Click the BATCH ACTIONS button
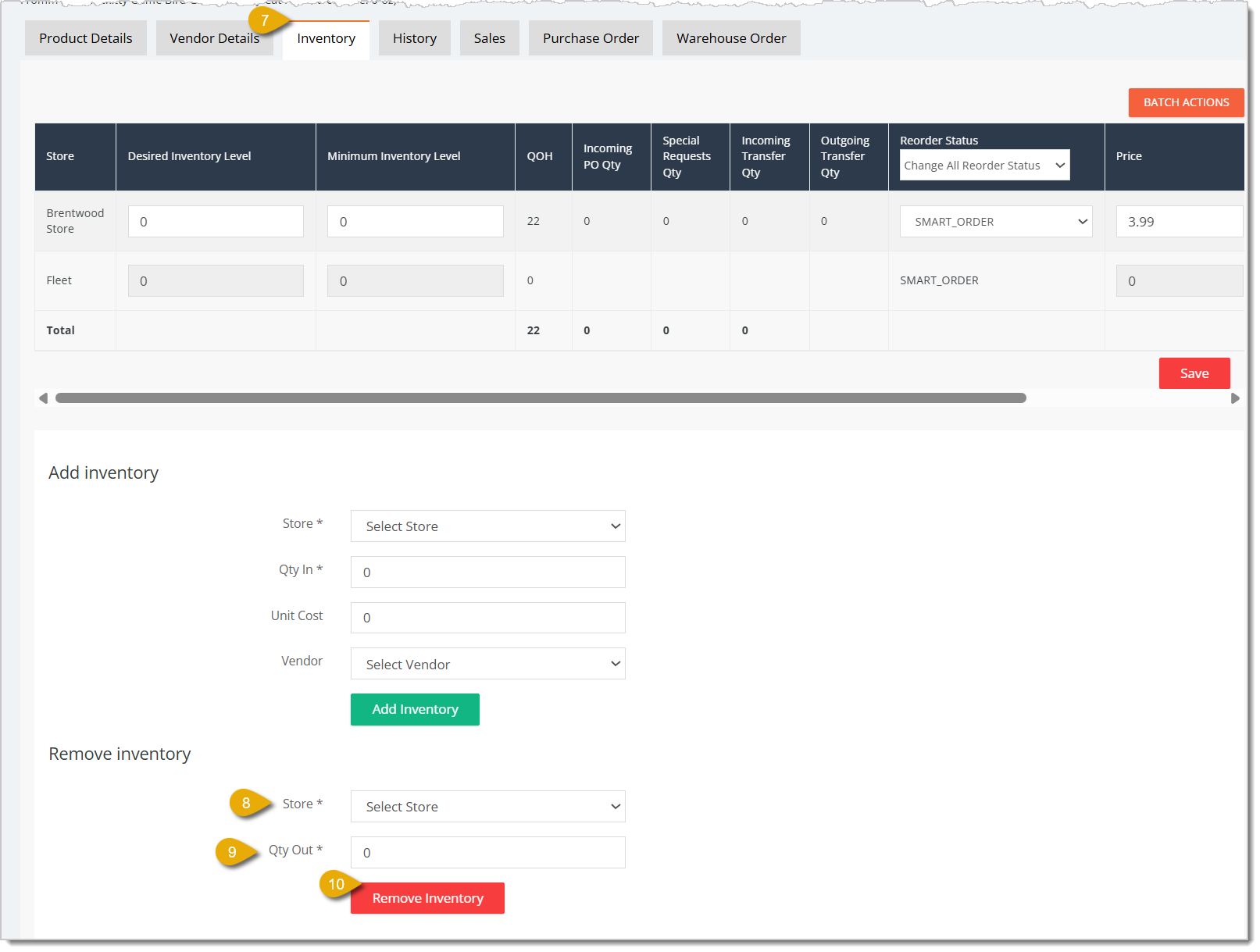The width and height of the screenshot is (1260, 952). pyautogui.click(x=1186, y=102)
